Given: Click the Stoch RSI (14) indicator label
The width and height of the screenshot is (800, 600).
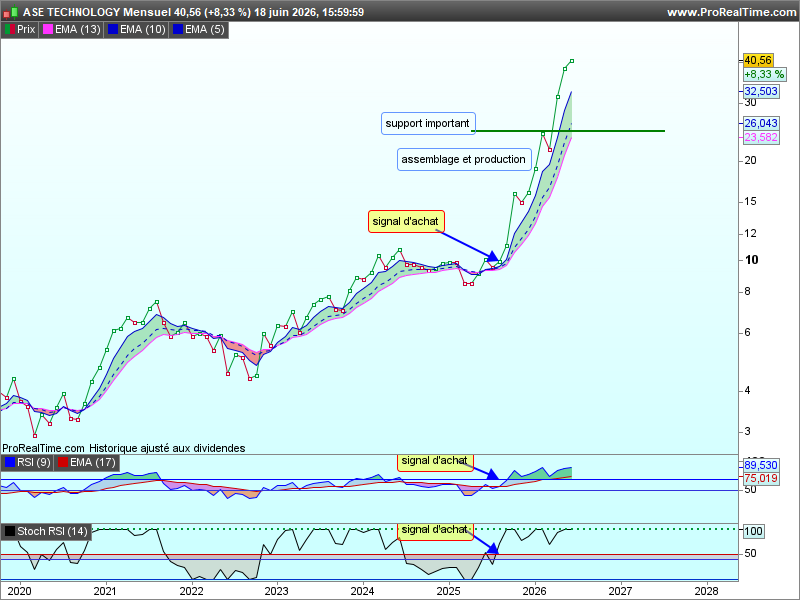Looking at the screenshot, I should point(52,531).
